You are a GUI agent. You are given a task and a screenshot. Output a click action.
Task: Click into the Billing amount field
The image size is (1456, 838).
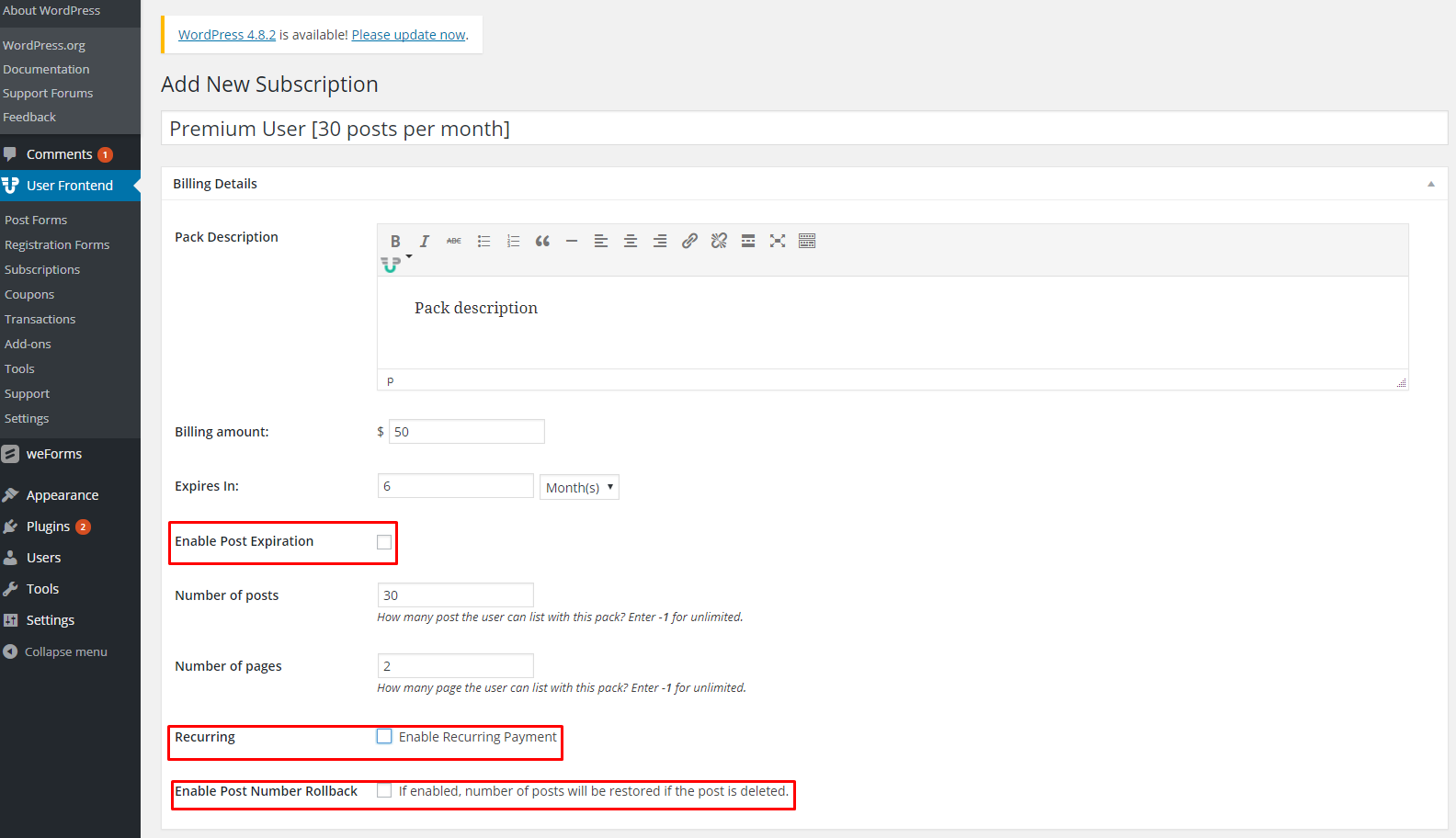[x=467, y=432]
